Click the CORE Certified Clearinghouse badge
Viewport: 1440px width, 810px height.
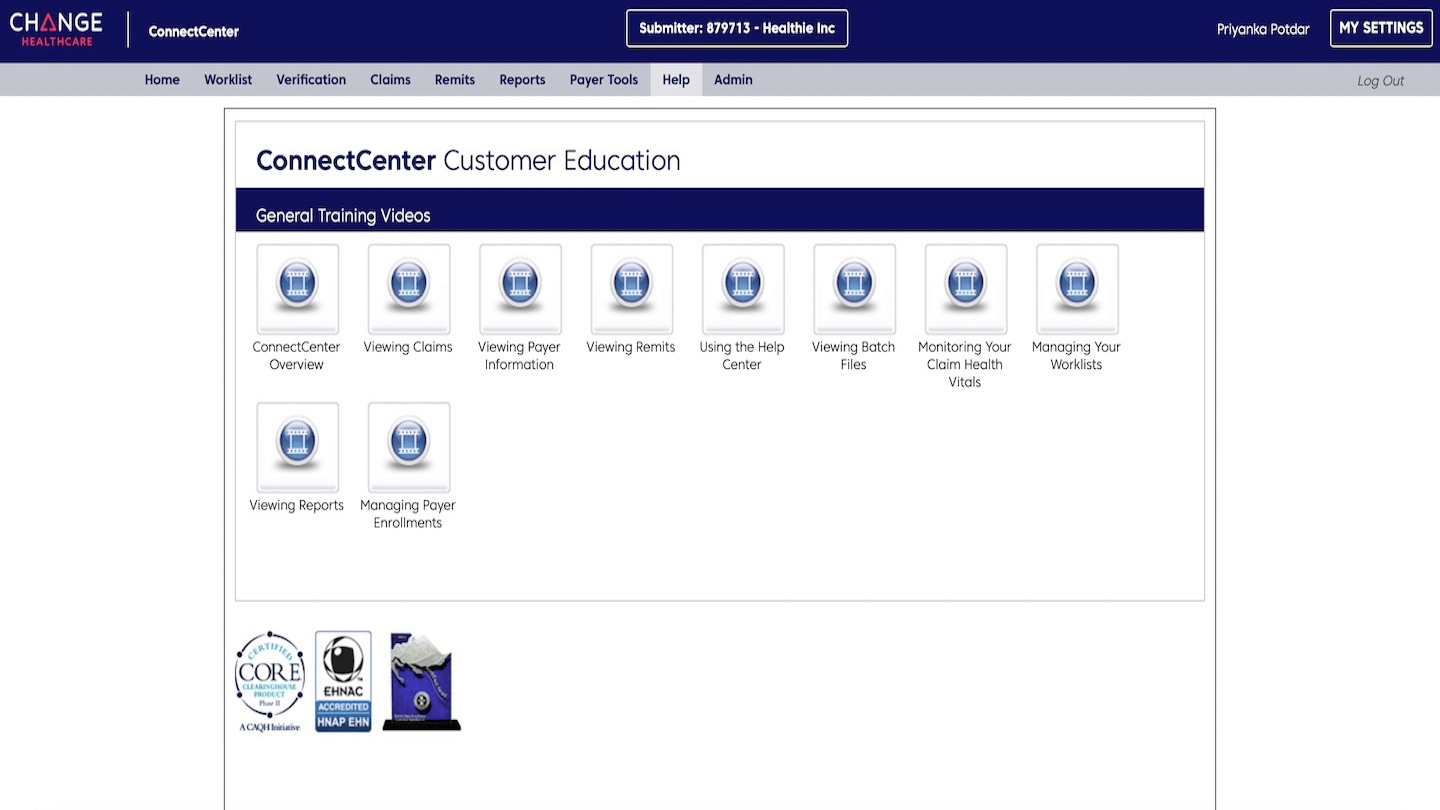tap(270, 682)
